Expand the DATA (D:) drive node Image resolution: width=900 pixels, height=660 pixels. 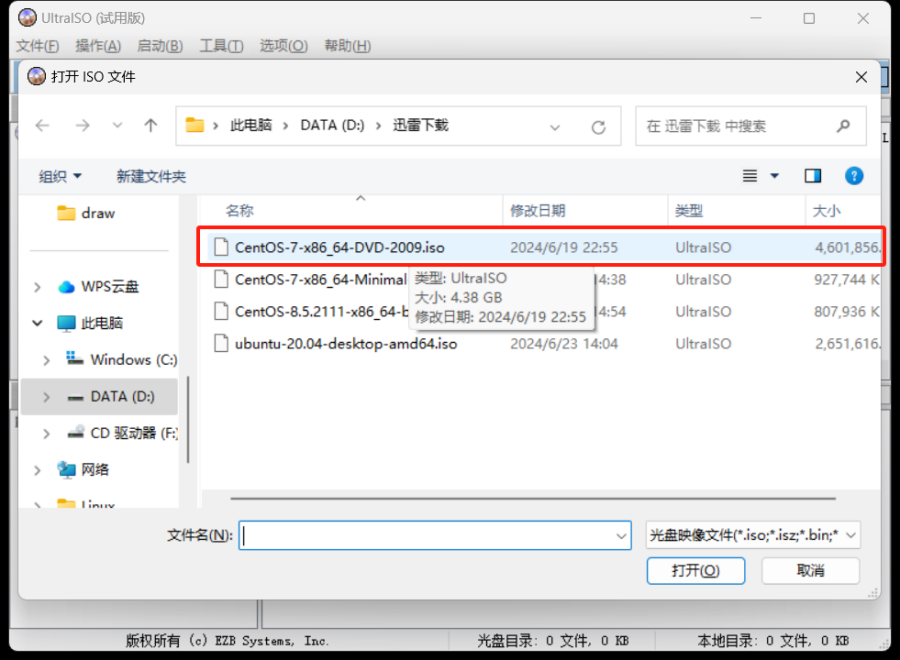coord(46,397)
